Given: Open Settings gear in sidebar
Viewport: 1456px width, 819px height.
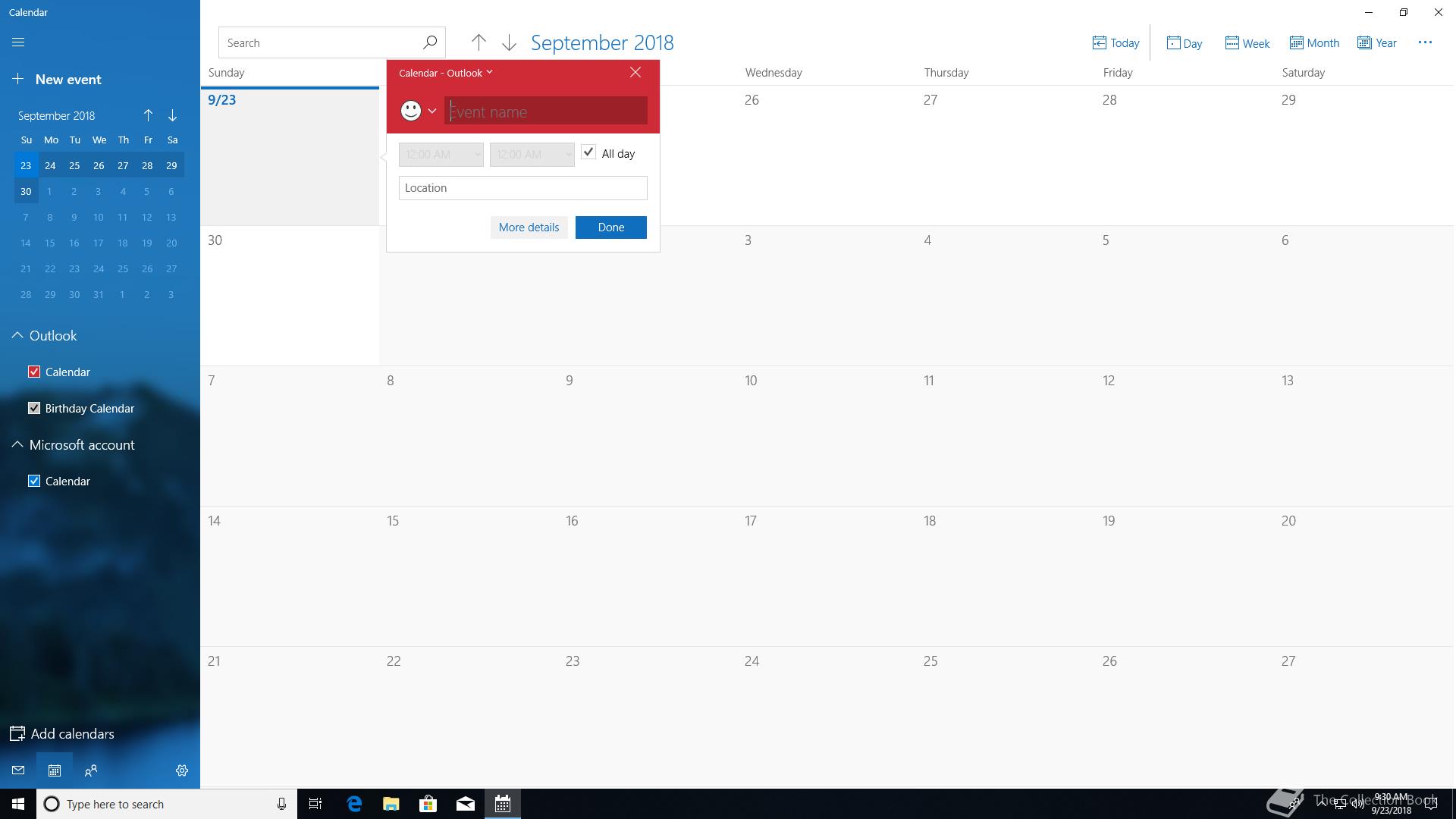Looking at the screenshot, I should point(182,770).
